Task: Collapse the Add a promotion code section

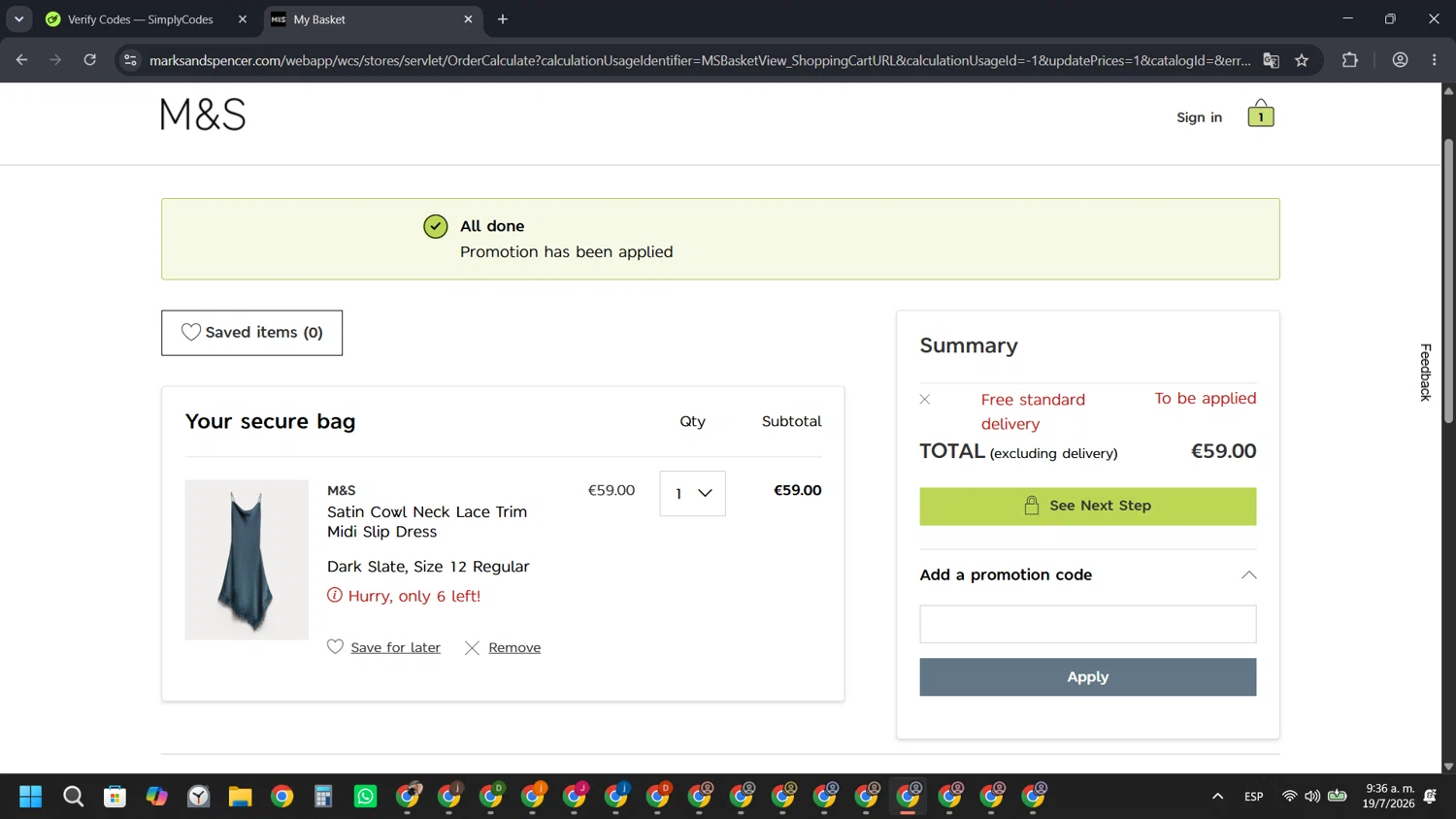Action: pos(1248,575)
